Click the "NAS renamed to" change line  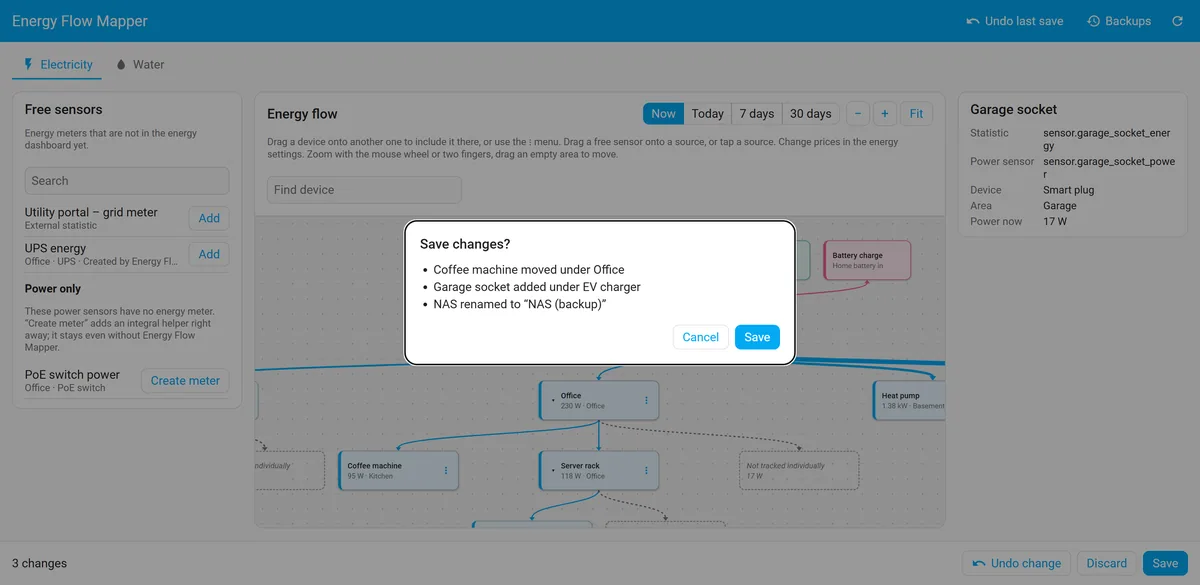[520, 304]
